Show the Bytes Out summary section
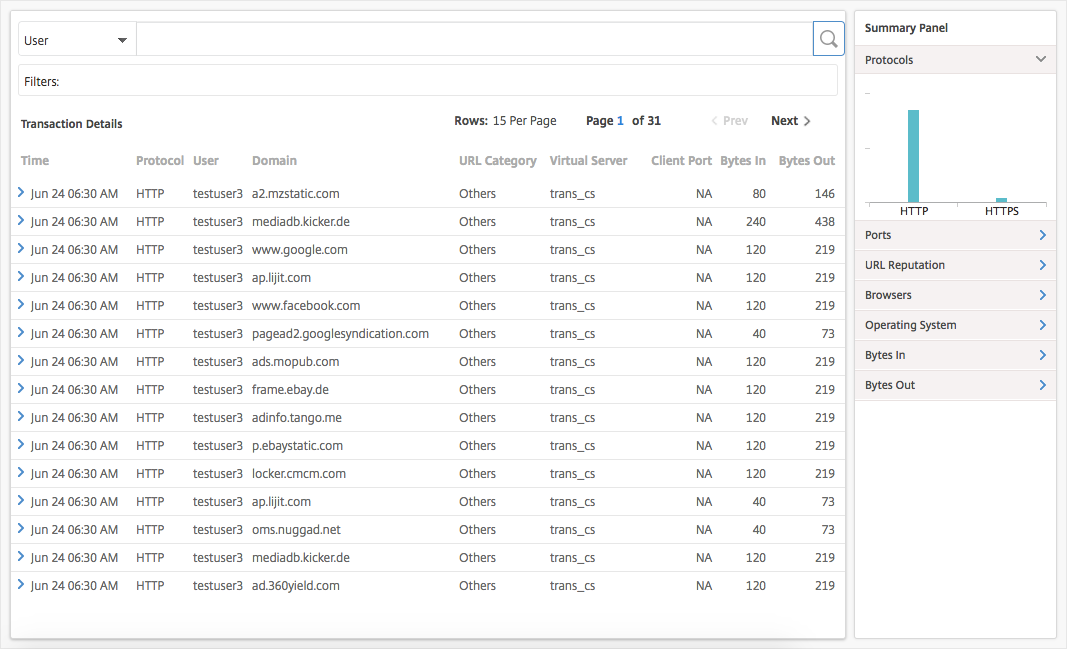This screenshot has width=1067, height=649. click(955, 384)
